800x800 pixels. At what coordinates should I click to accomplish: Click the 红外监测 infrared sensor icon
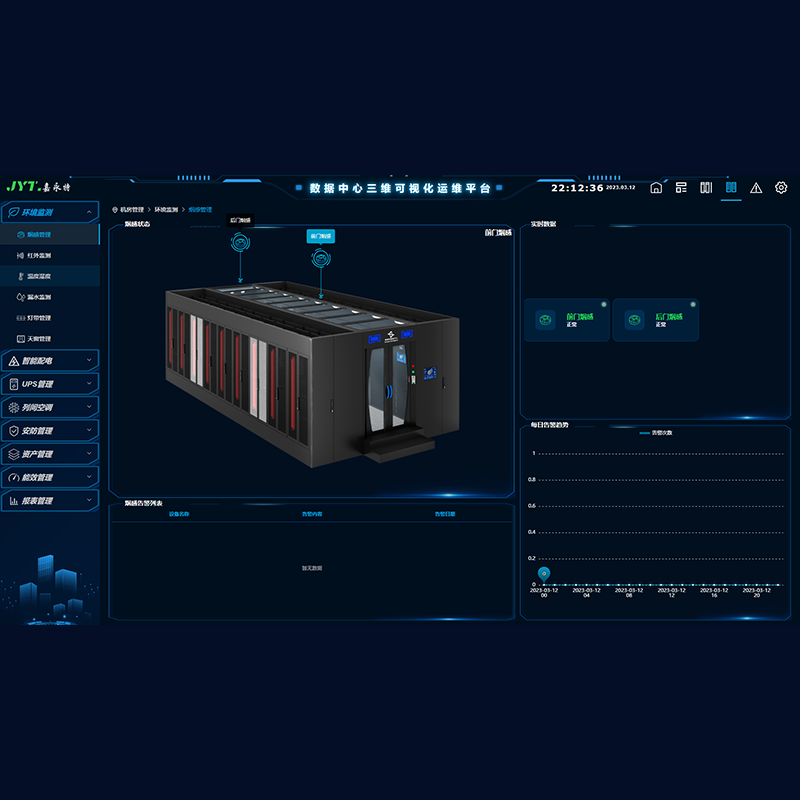20,256
